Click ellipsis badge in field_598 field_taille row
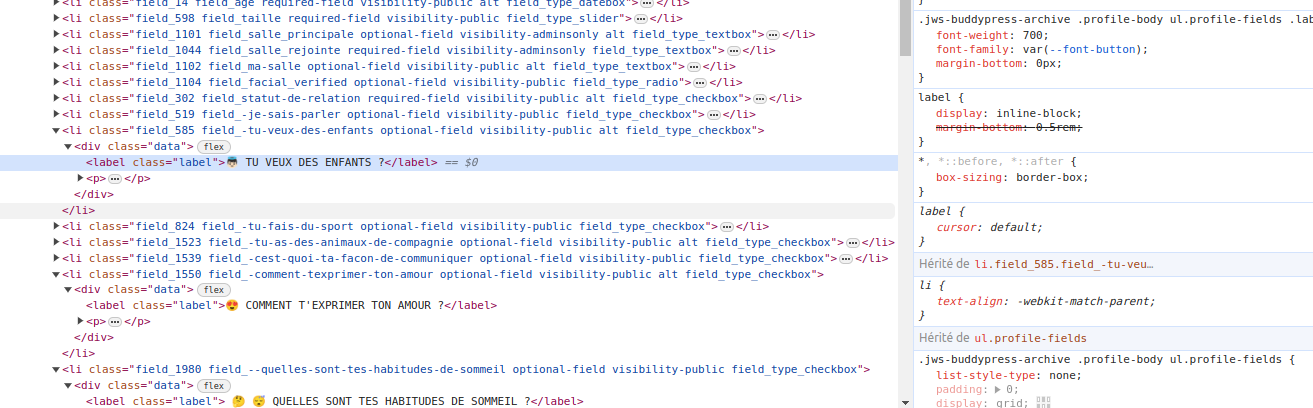This screenshot has width=1313, height=408. [x=640, y=18]
